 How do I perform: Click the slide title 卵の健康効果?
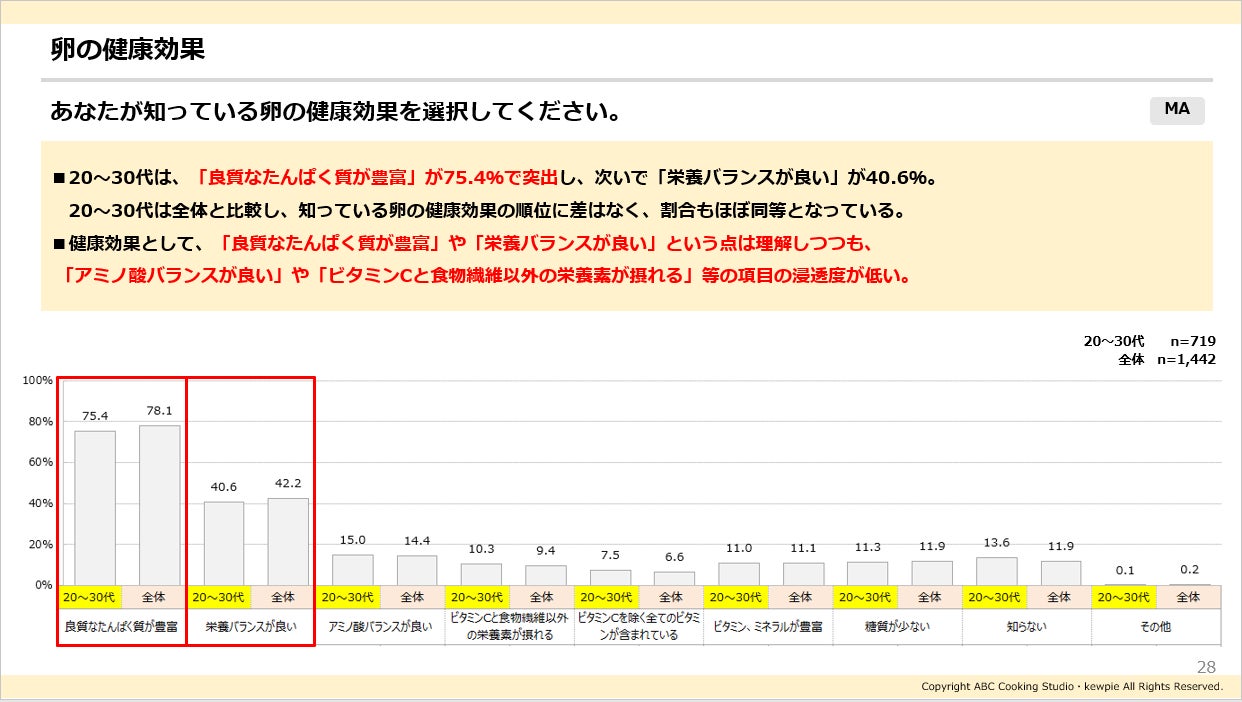[x=127, y=50]
